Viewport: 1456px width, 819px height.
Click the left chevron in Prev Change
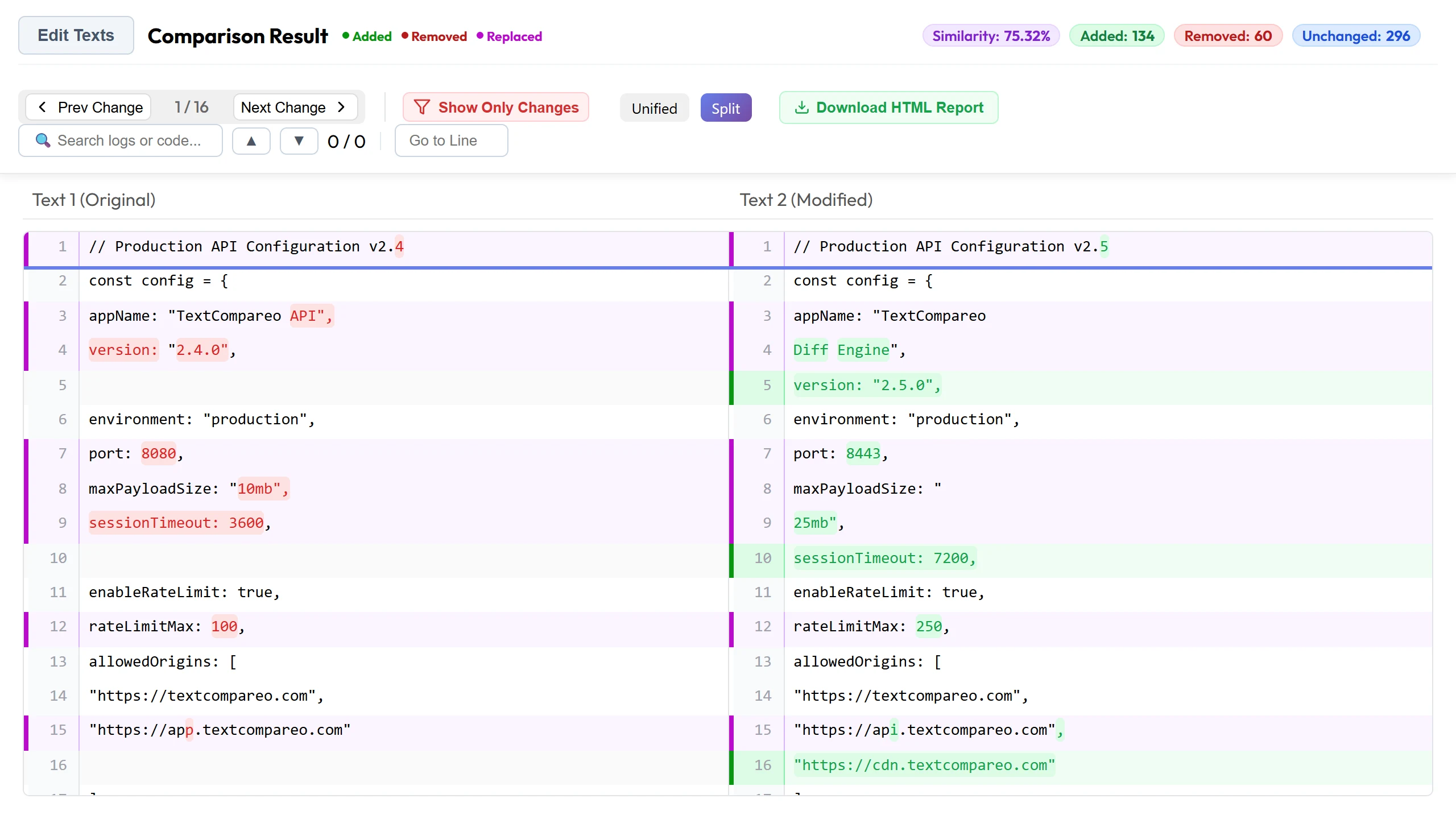point(42,107)
